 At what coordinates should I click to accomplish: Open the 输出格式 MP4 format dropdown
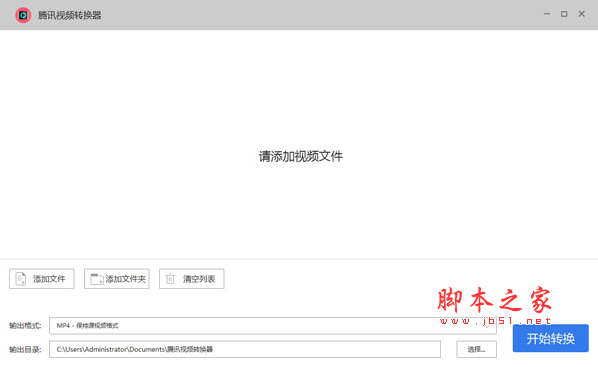coord(273,325)
